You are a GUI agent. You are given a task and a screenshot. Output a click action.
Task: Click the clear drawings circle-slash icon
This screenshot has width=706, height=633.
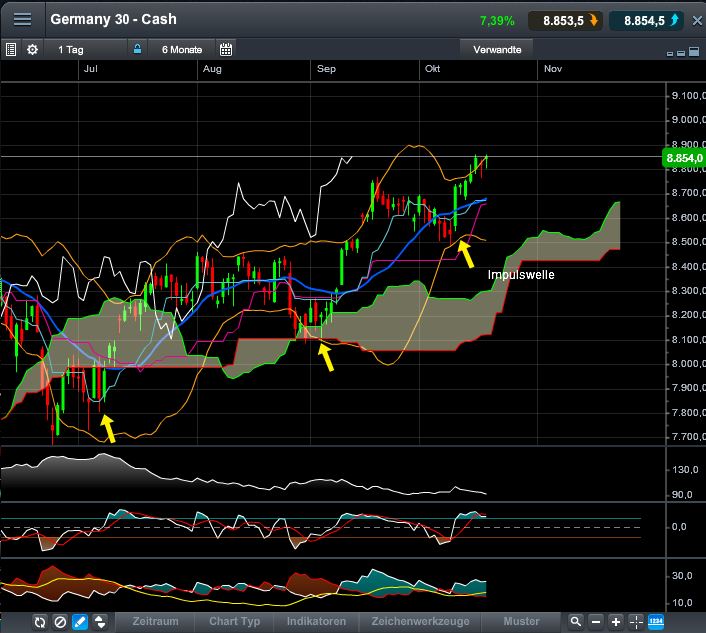point(60,622)
